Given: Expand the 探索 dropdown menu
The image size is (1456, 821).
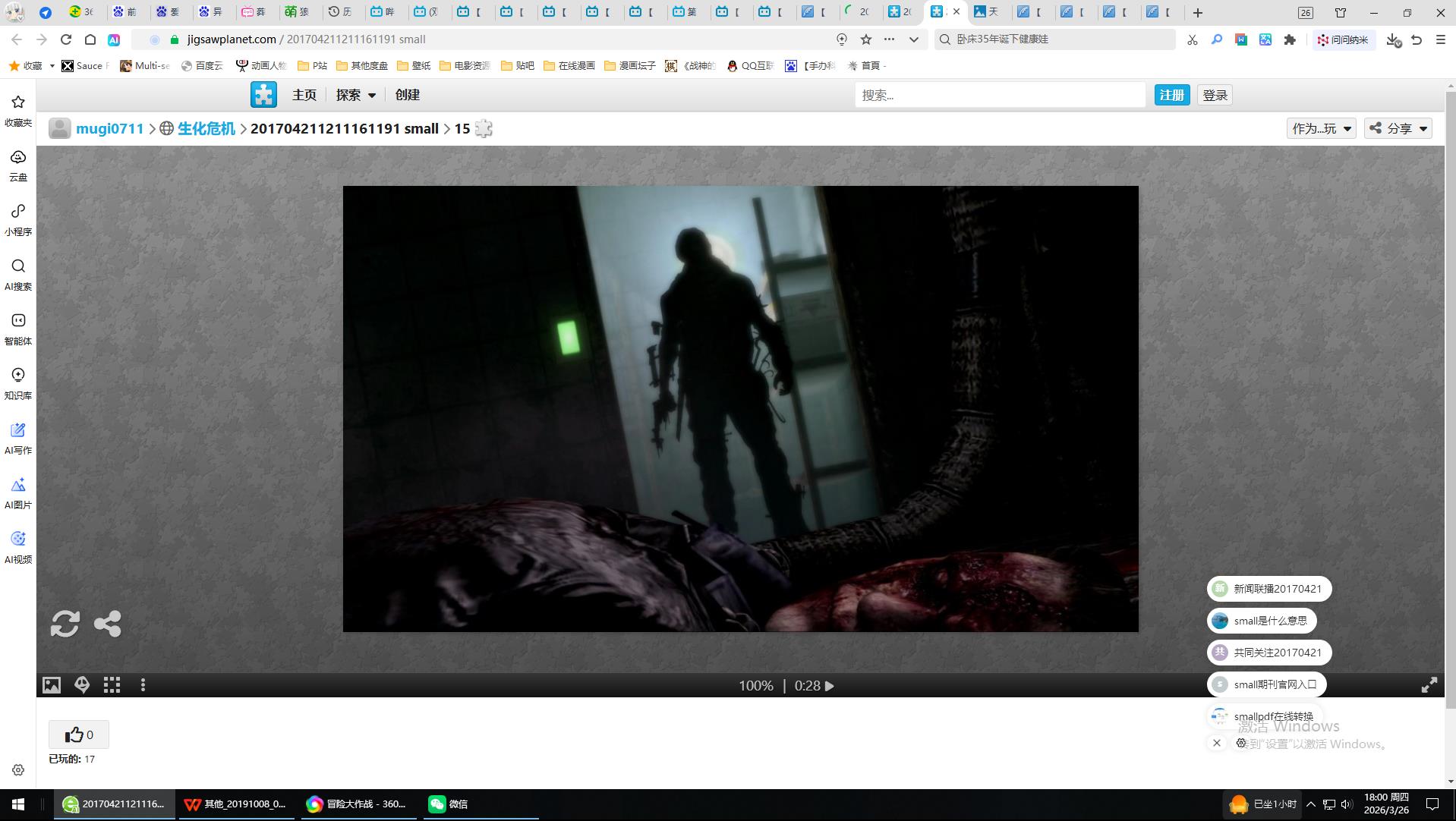Looking at the screenshot, I should click(355, 95).
